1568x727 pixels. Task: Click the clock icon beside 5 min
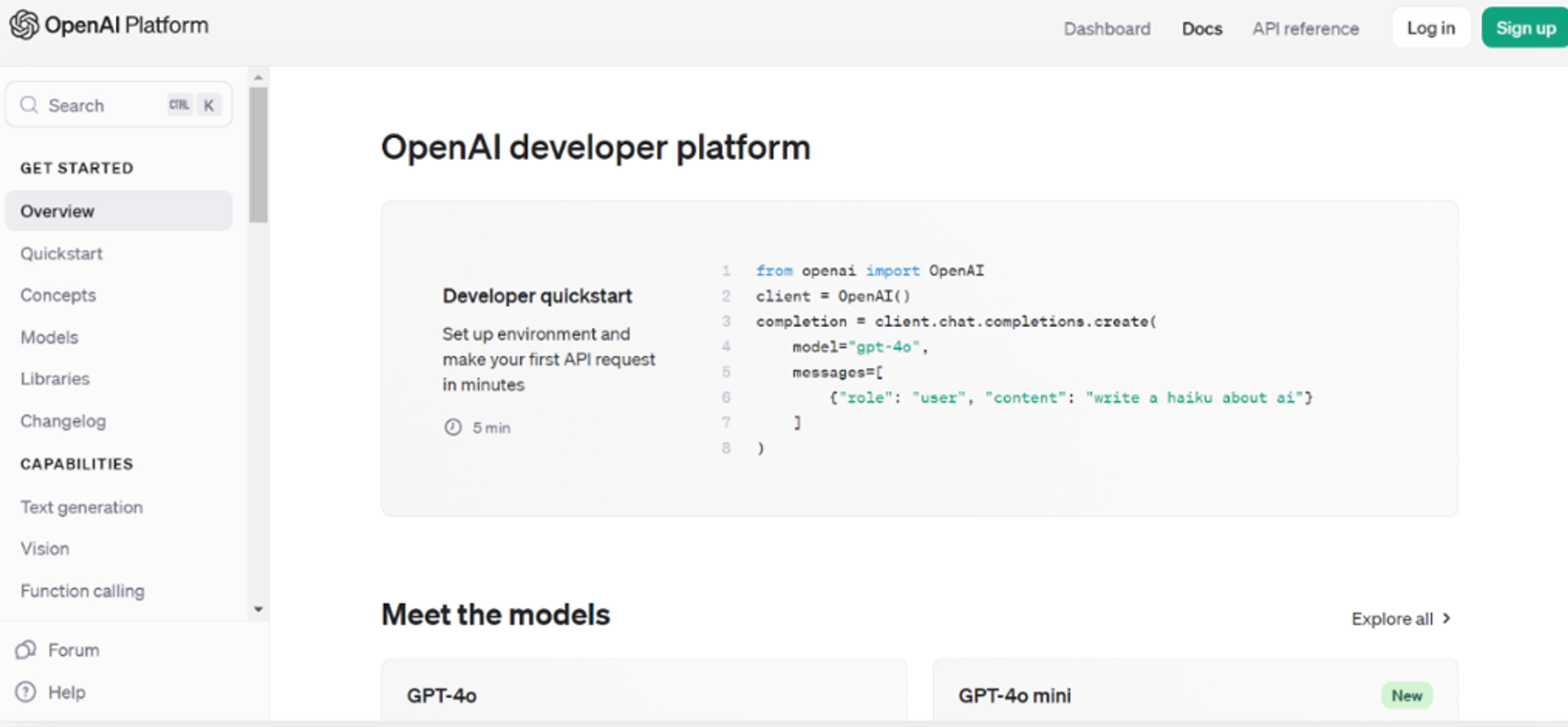coord(453,428)
